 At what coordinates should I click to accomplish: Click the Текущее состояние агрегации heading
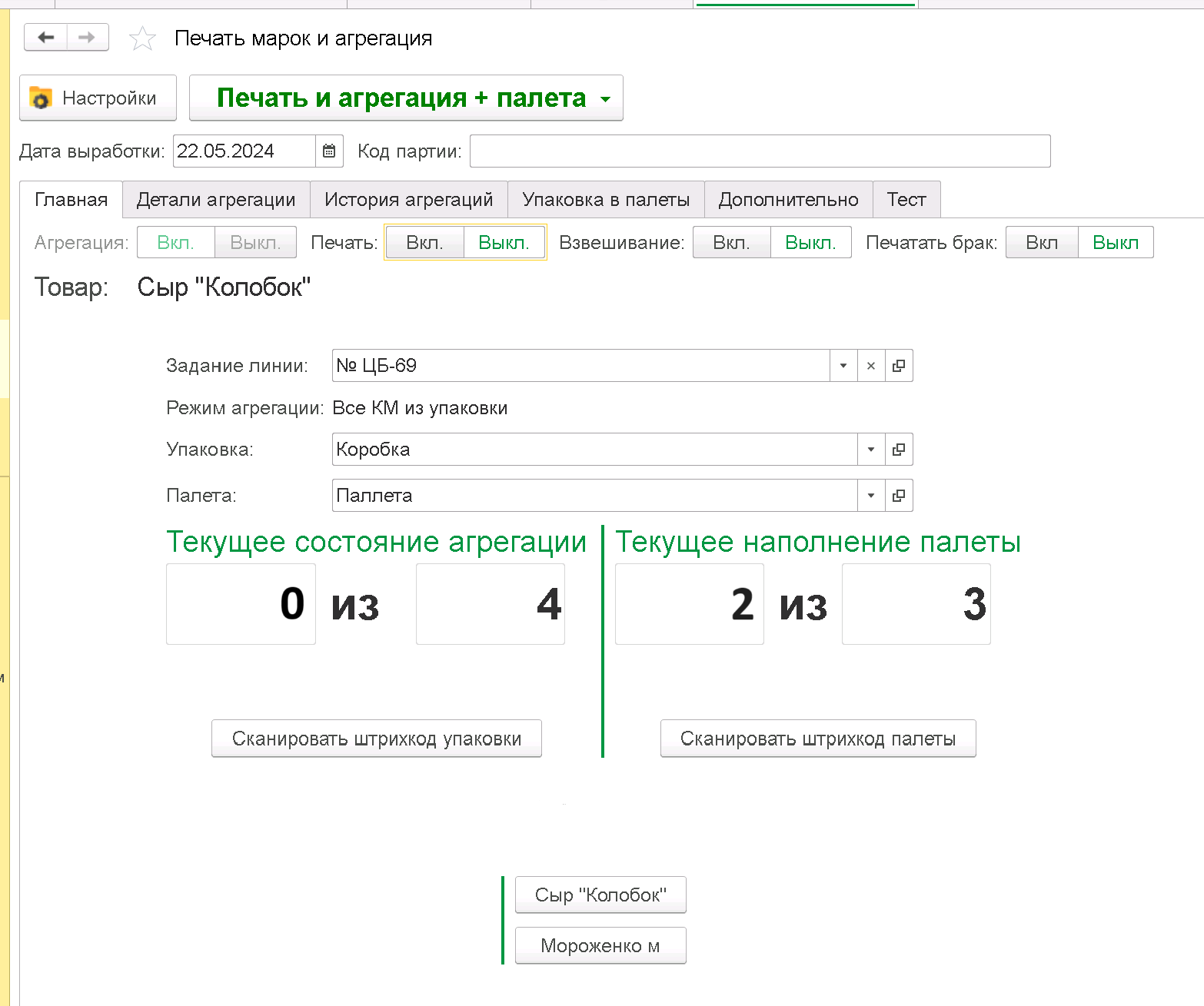pos(377,543)
